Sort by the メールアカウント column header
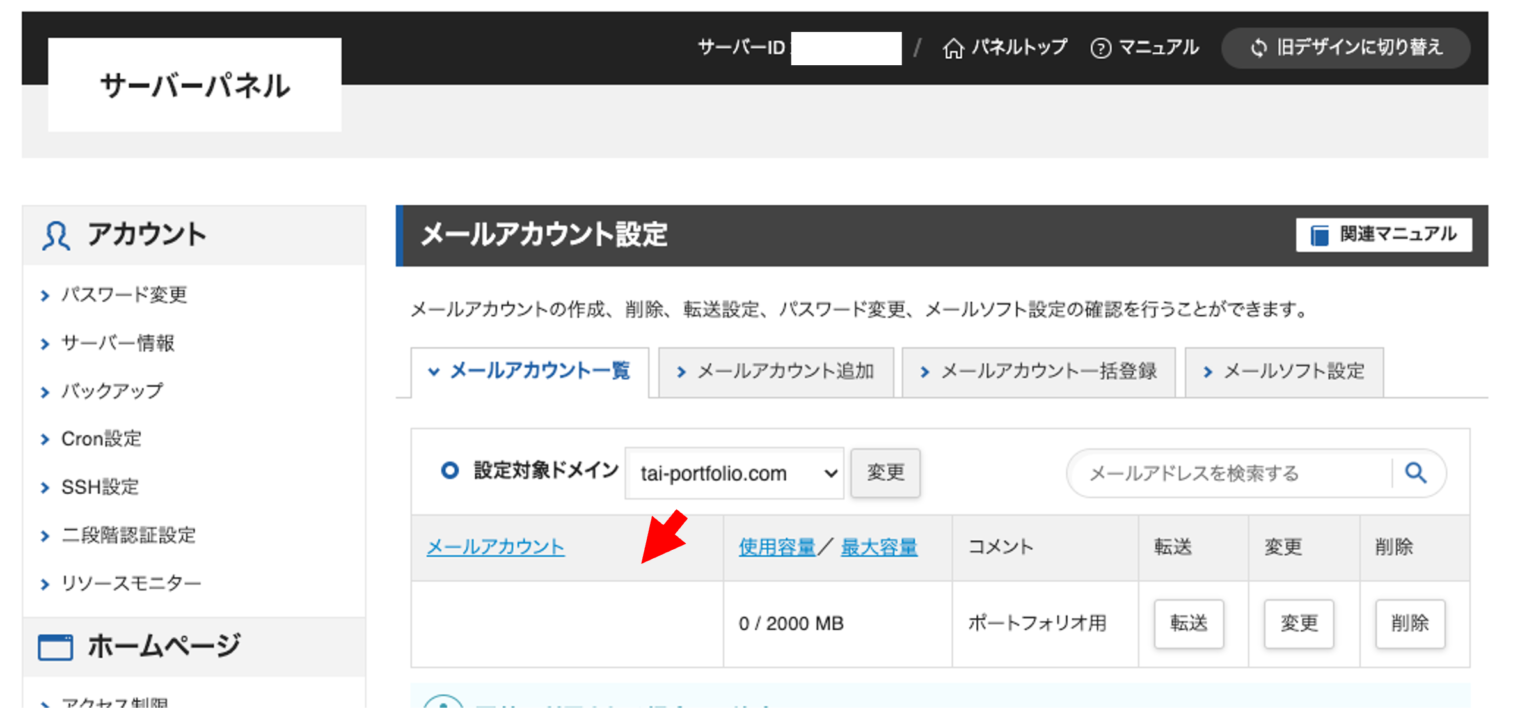 (495, 547)
